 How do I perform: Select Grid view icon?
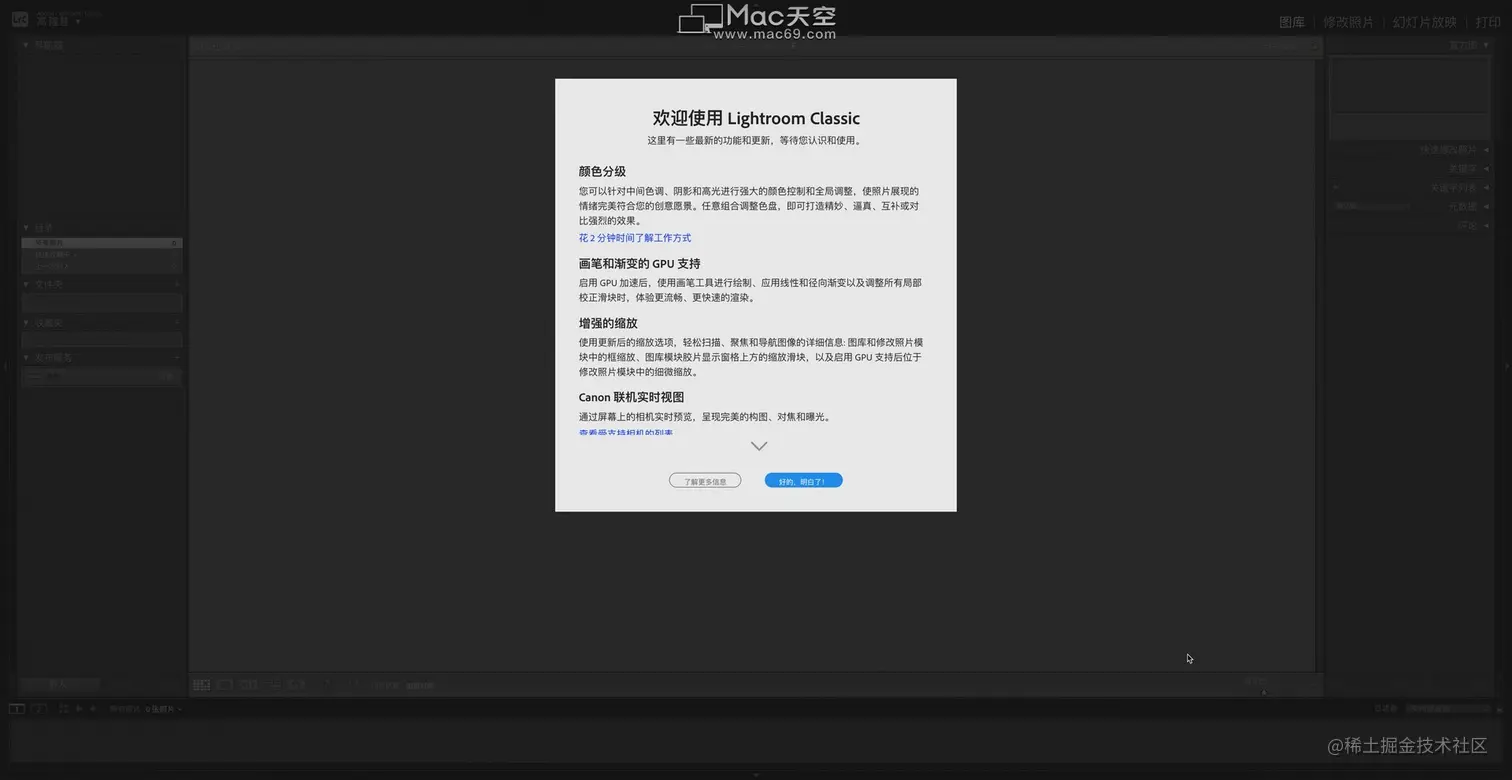coord(202,685)
